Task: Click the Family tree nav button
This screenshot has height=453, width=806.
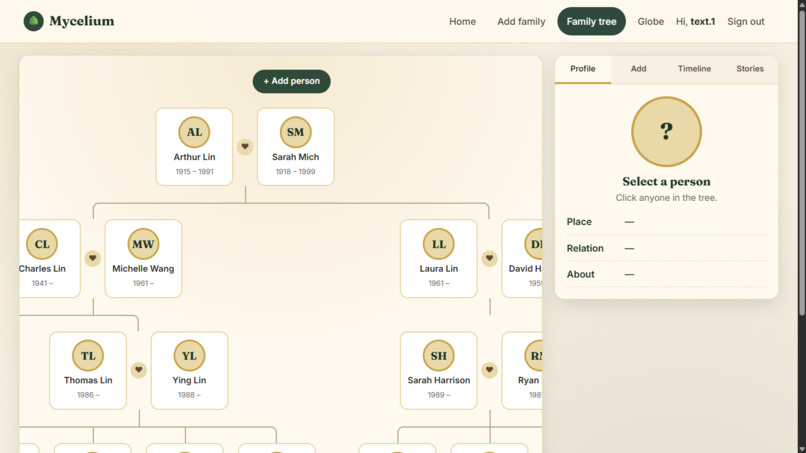Action: [591, 22]
